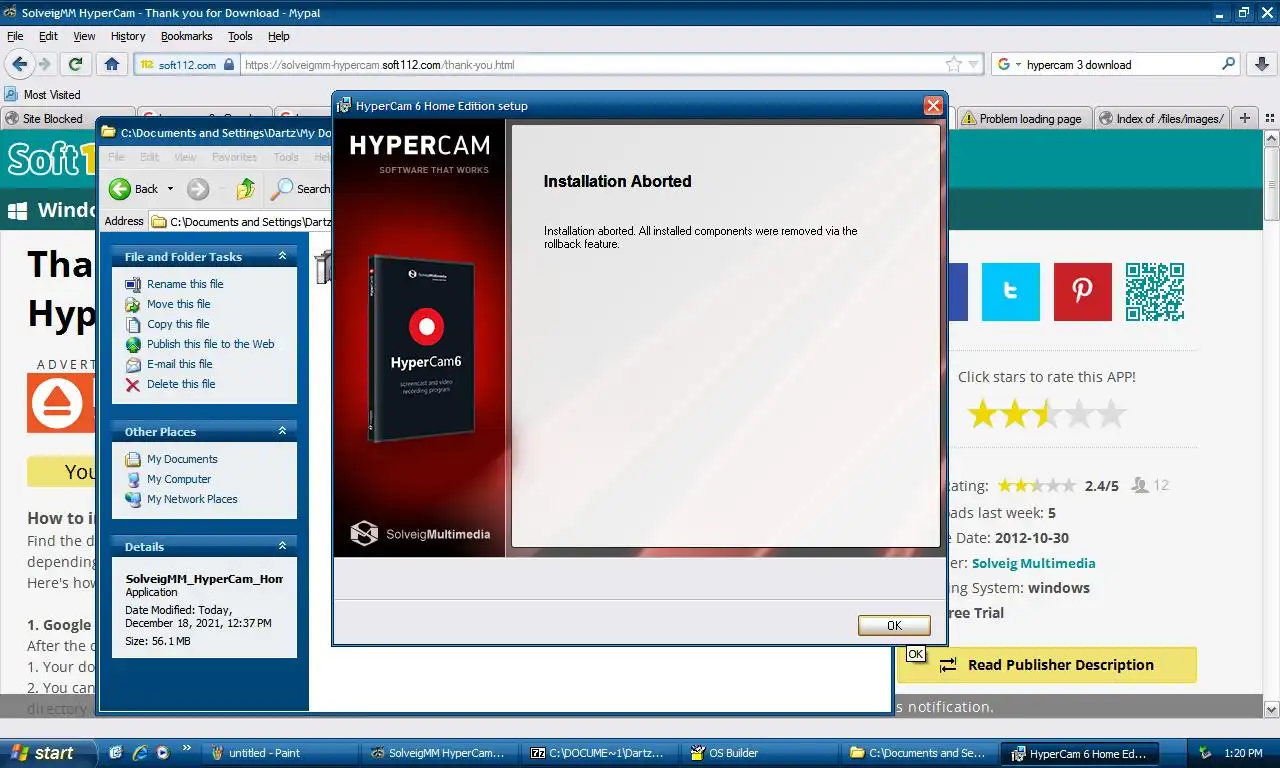
Task: Open a new browser tab
Action: [1244, 118]
